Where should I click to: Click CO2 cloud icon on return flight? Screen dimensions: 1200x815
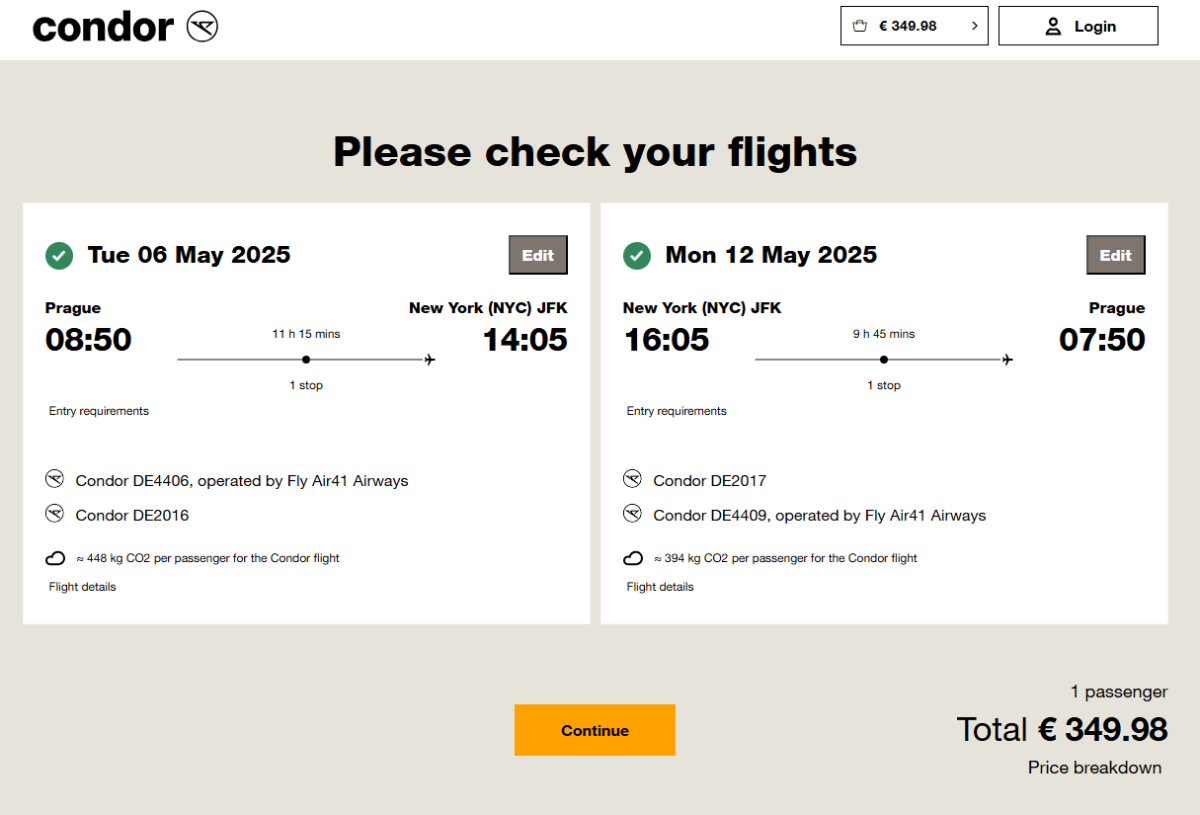(632, 558)
